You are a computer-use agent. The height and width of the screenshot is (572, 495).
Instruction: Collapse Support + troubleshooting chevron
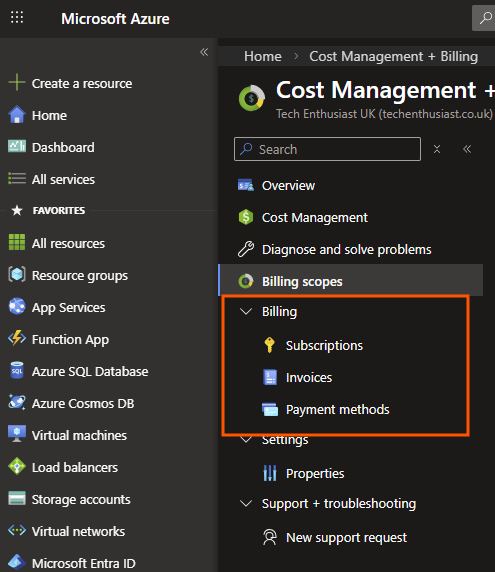(x=246, y=503)
